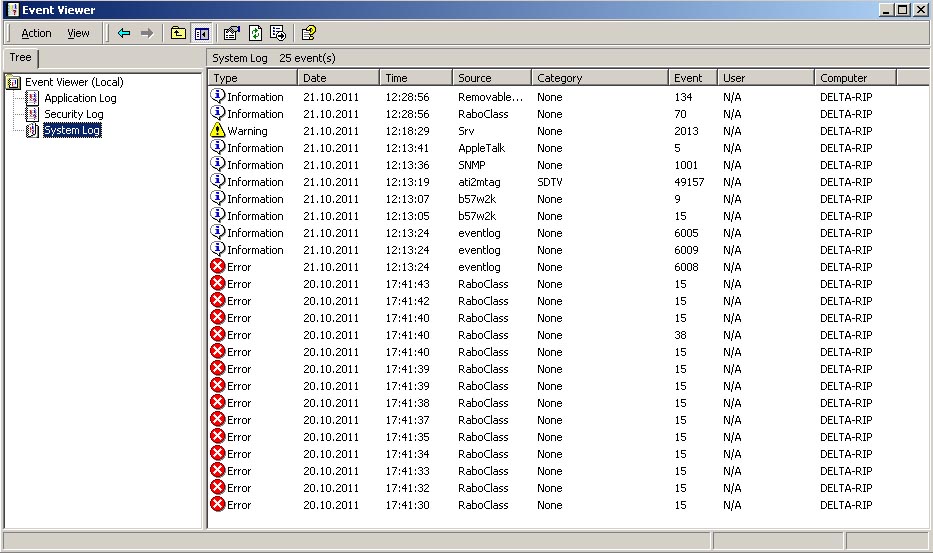This screenshot has height=553, width=933.
Task: Click the b57w2k source at 12:13:07
Action: pos(477,199)
